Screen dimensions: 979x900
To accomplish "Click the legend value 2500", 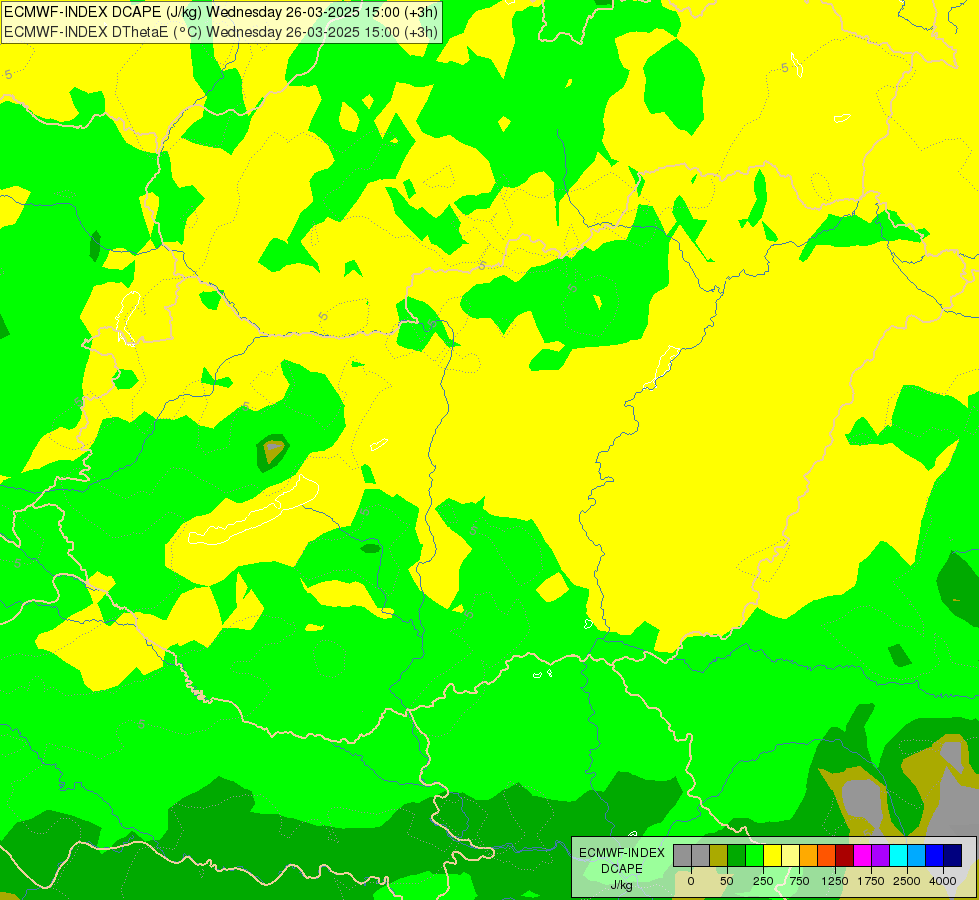I will click(x=907, y=881).
